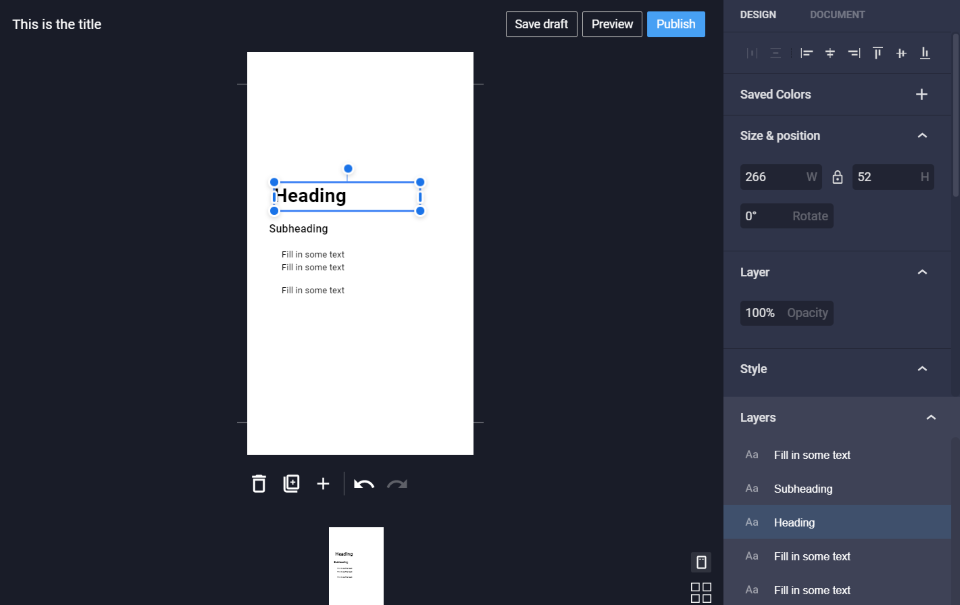This screenshot has width=960, height=605.
Task: Toggle the page size device icon
Action: (x=701, y=562)
